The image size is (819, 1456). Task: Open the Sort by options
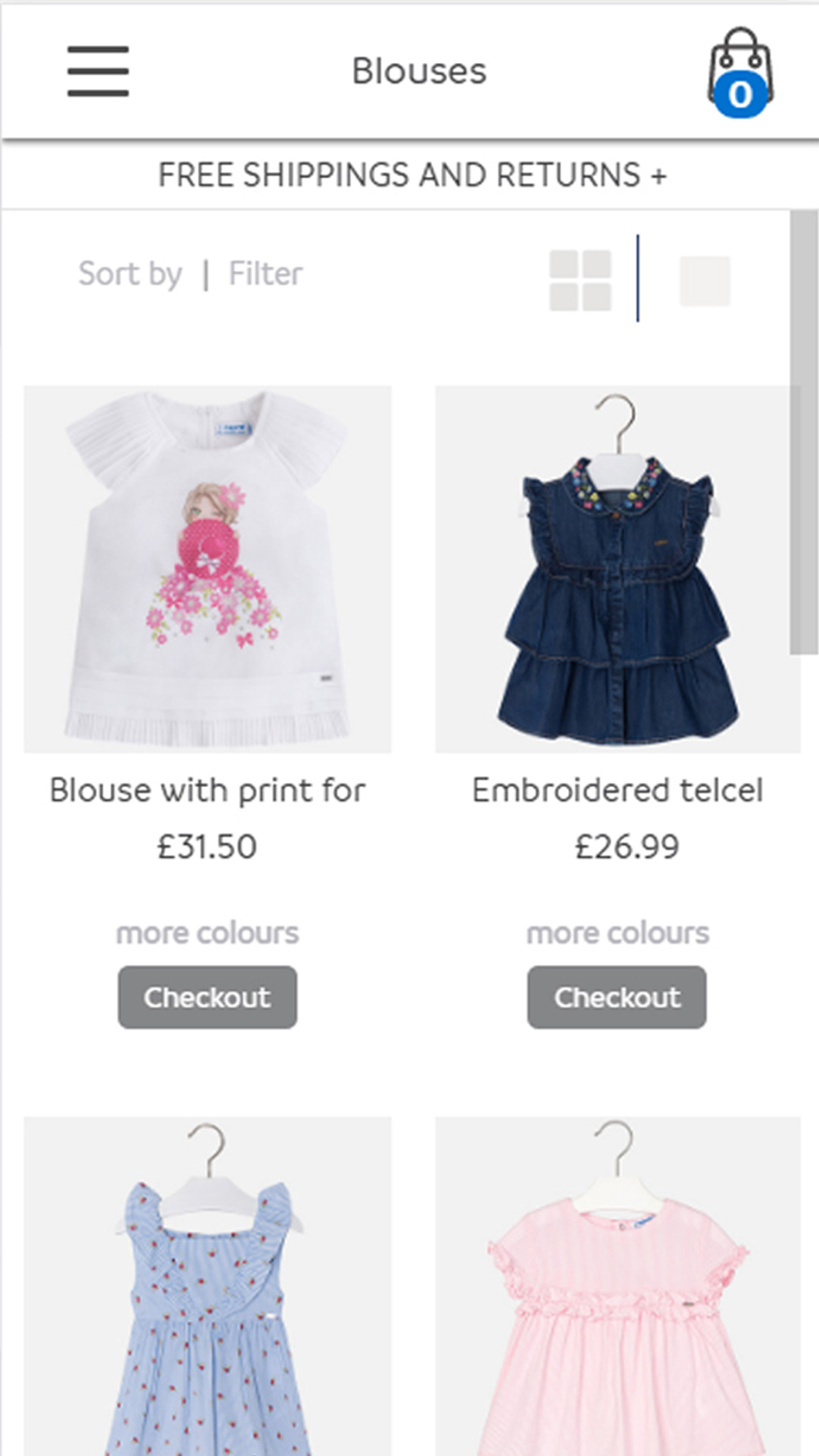(x=130, y=274)
